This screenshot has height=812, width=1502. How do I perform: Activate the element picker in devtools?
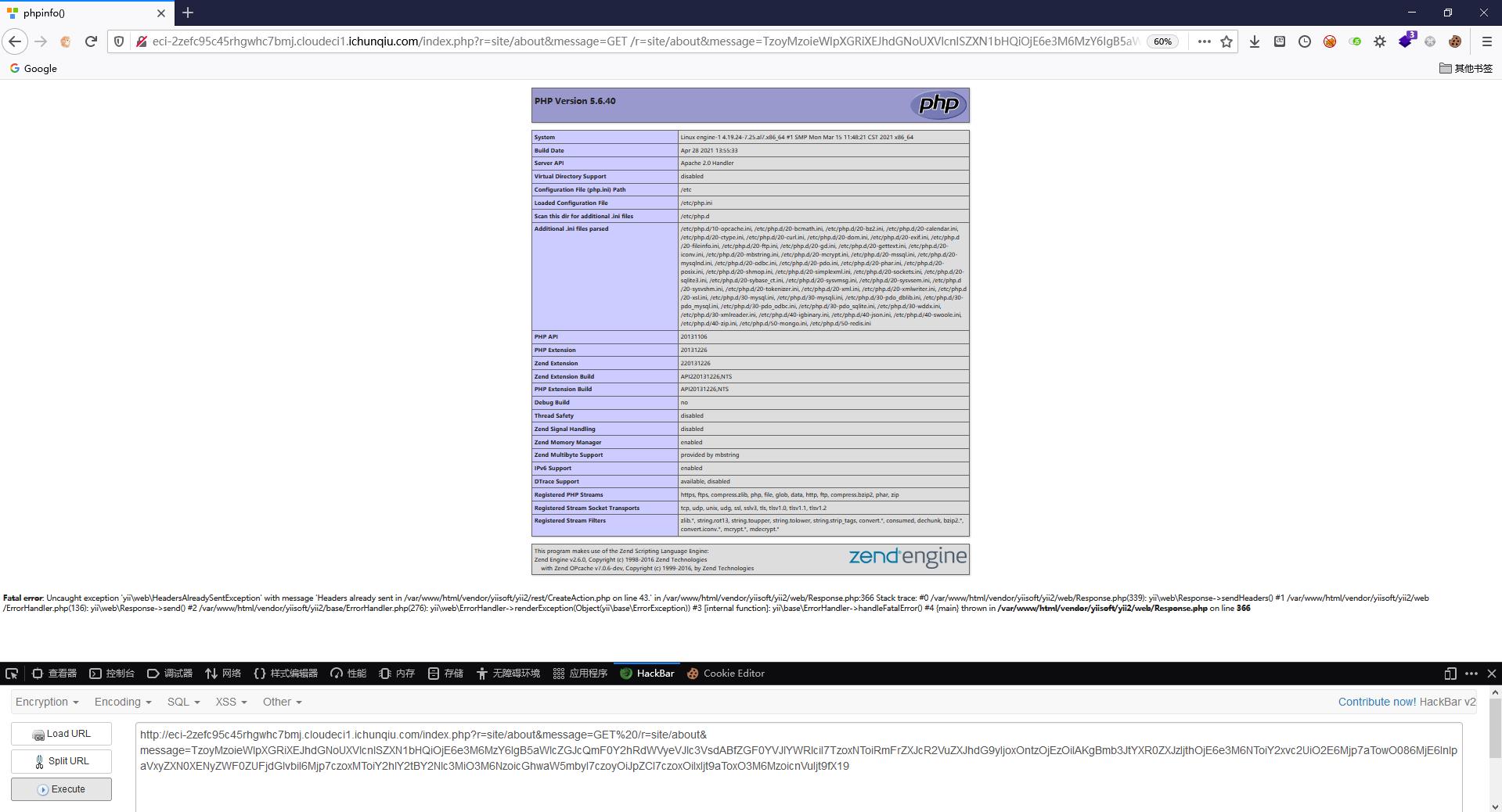(x=12, y=674)
